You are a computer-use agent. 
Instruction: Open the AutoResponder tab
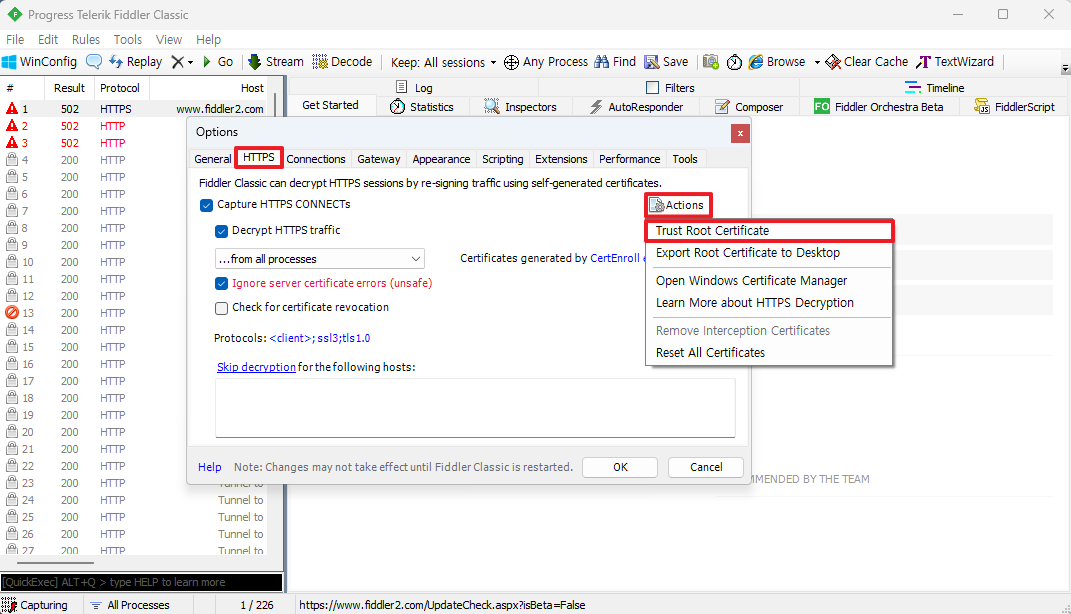pyautogui.click(x=636, y=107)
